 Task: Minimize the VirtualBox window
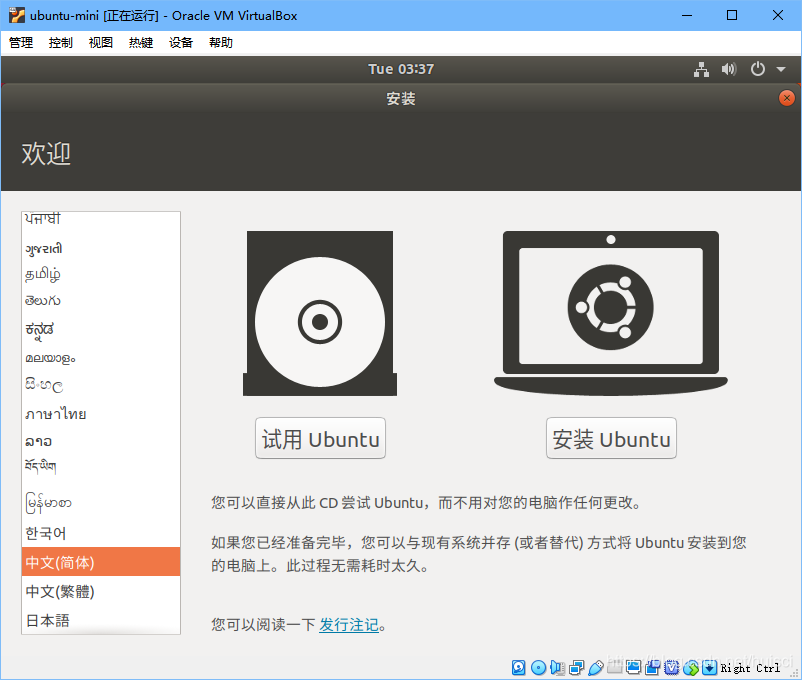pyautogui.click(x=687, y=15)
